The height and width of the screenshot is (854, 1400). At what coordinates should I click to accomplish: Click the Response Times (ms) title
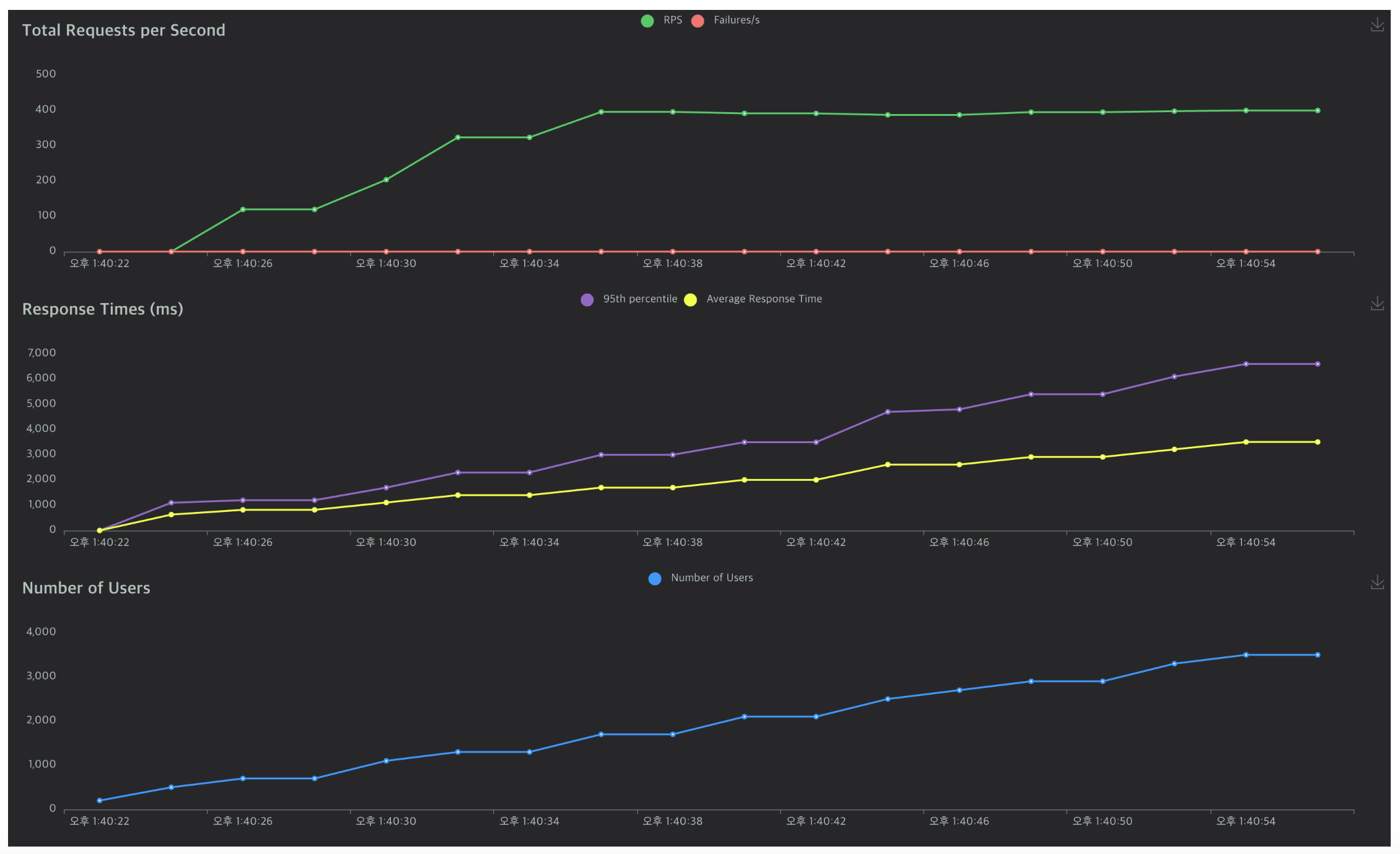(x=102, y=309)
